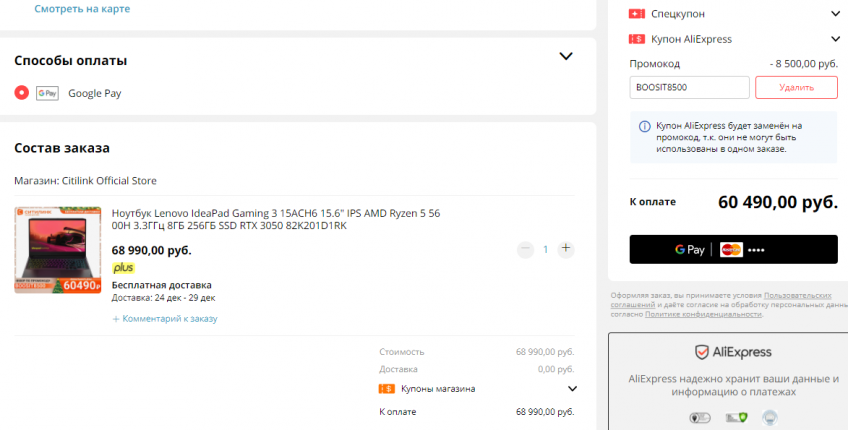Click the 'Магазин: Citilink Official Store' text
This screenshot has height=430, width=848.
click(x=85, y=181)
